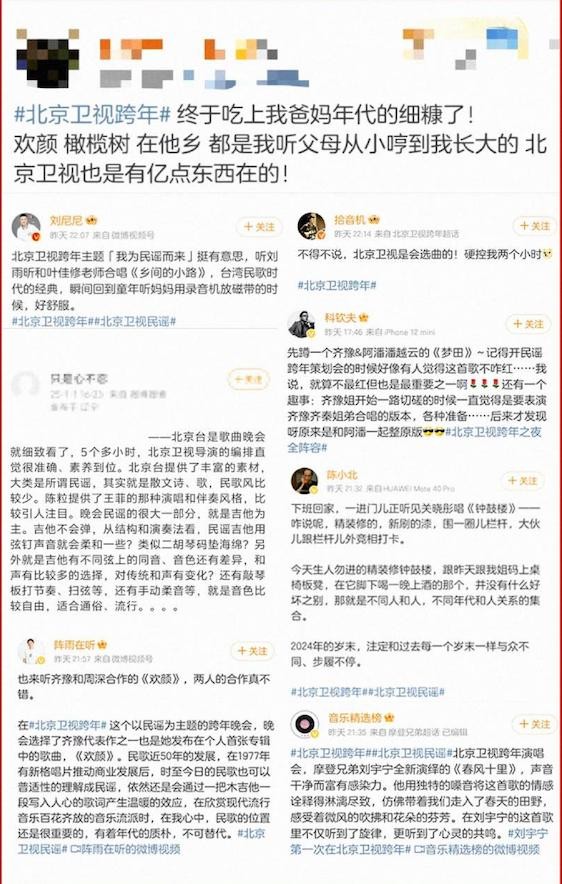Open 阵雨在听's profile avatar
Screen dimensions: 562x884
(x=30, y=651)
